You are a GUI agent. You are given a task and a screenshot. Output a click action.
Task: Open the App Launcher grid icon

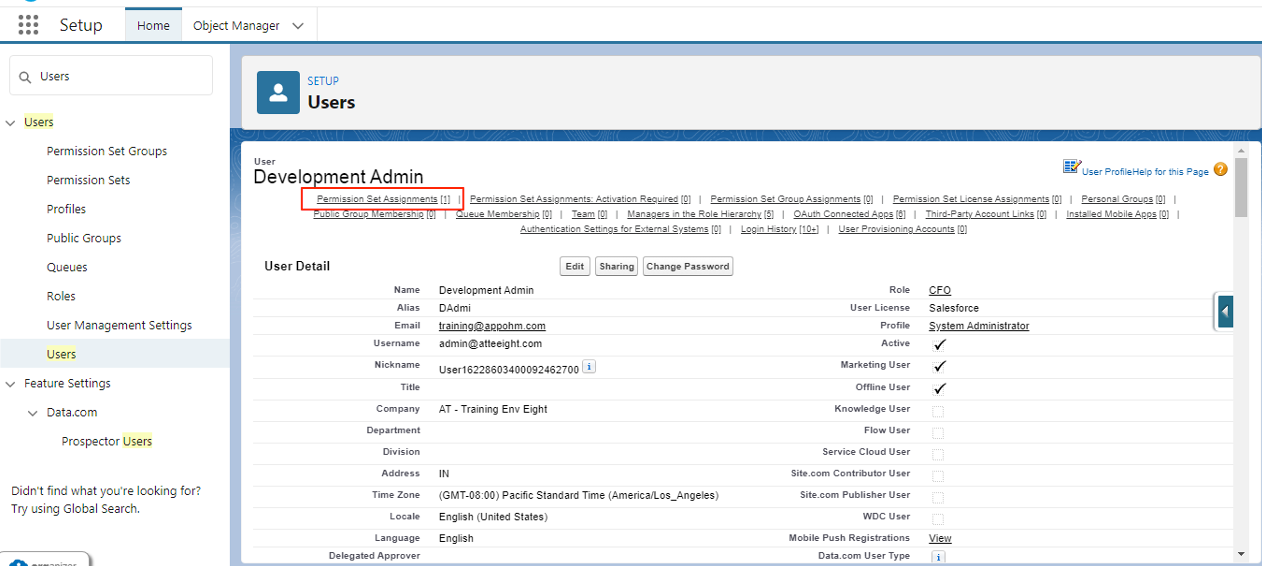[x=28, y=25]
